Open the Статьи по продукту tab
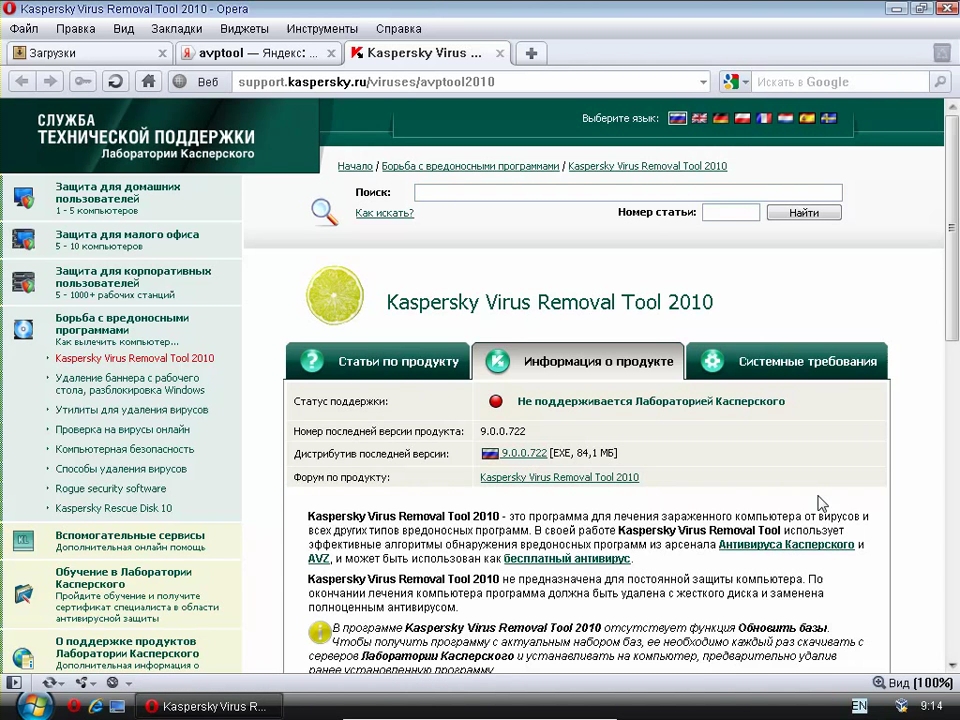Screen dimensions: 960x720 point(380,362)
